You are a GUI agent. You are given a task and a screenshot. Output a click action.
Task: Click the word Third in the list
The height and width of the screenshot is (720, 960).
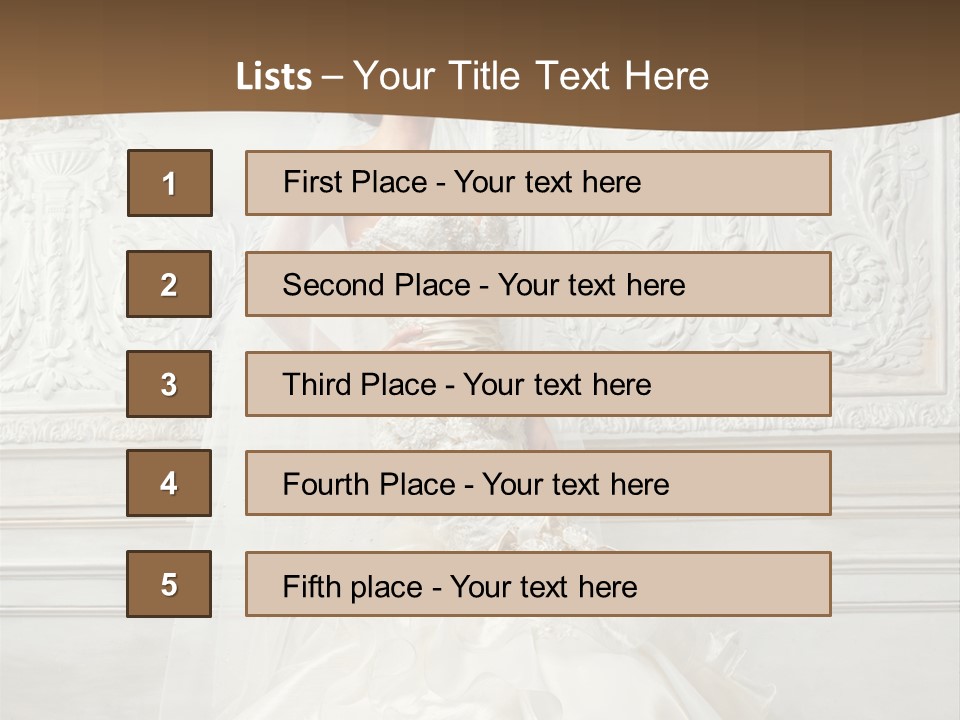(317, 384)
